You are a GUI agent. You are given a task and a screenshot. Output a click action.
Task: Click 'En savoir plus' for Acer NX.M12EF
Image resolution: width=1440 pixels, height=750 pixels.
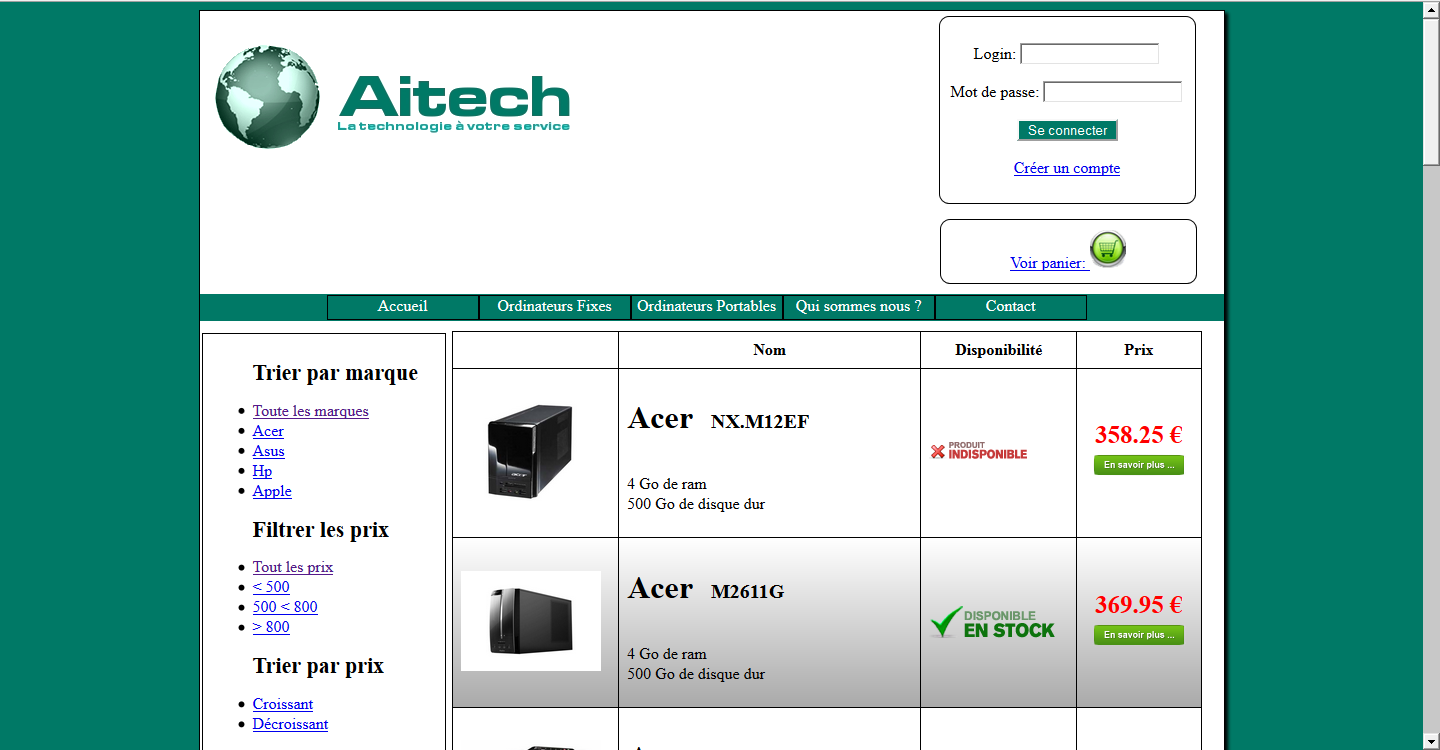pos(1139,465)
